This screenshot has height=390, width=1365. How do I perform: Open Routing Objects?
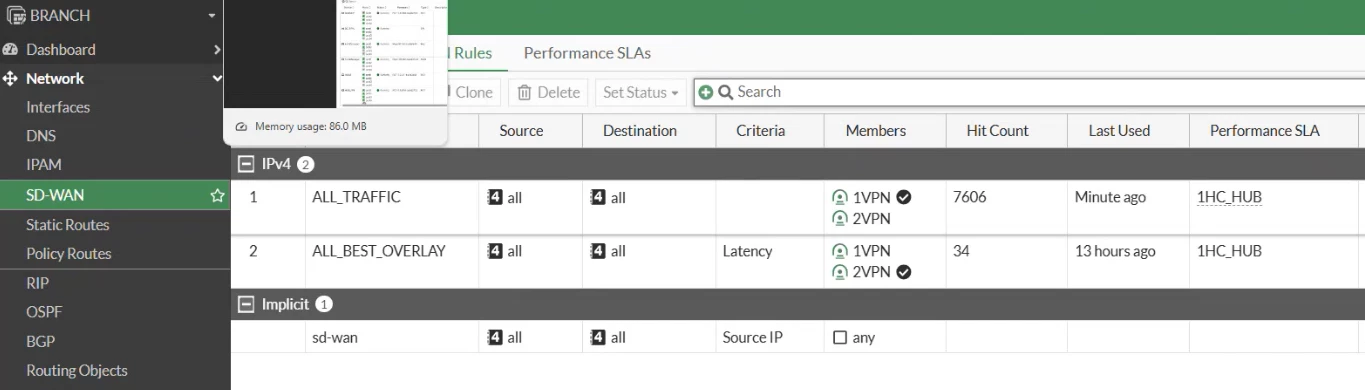coord(77,370)
